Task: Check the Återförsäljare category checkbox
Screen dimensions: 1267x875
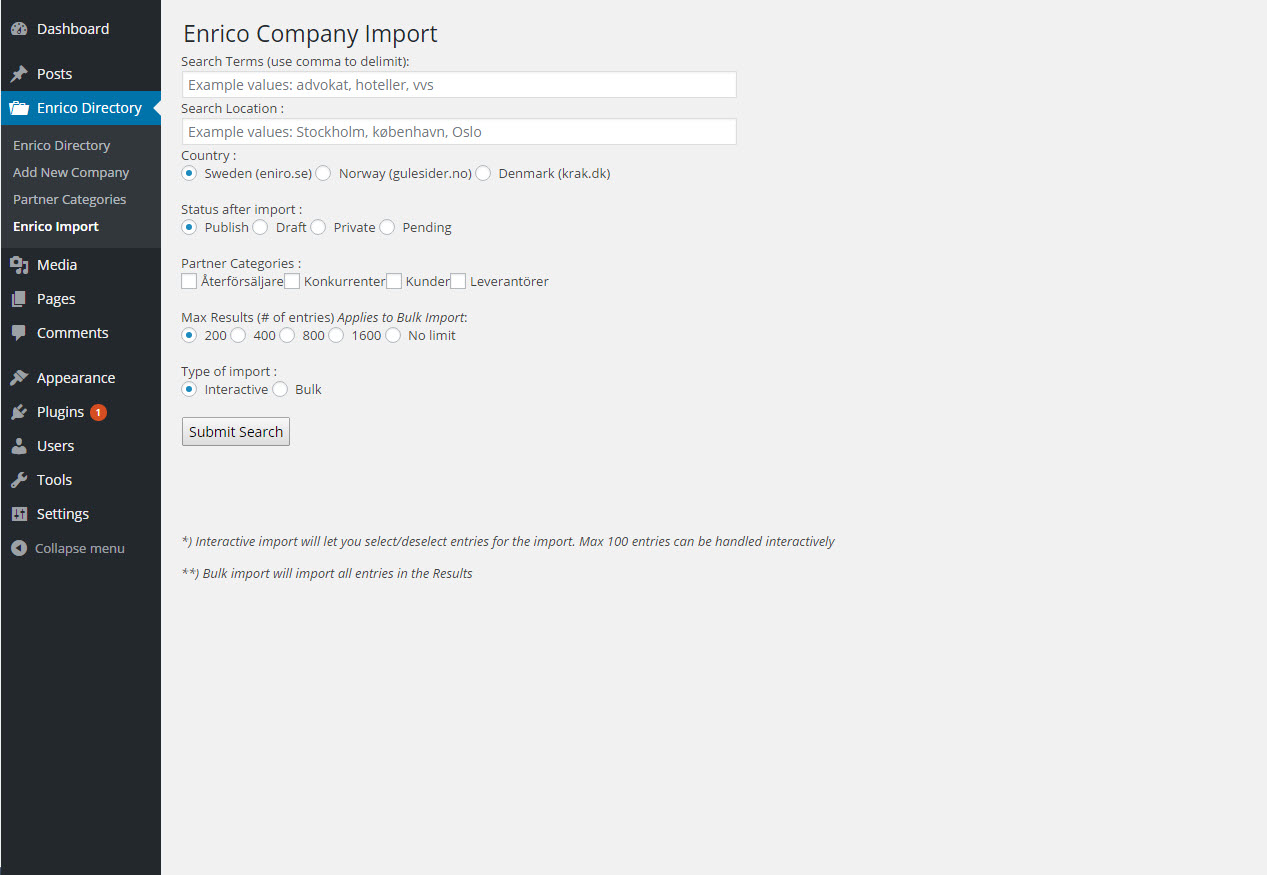Action: (189, 281)
